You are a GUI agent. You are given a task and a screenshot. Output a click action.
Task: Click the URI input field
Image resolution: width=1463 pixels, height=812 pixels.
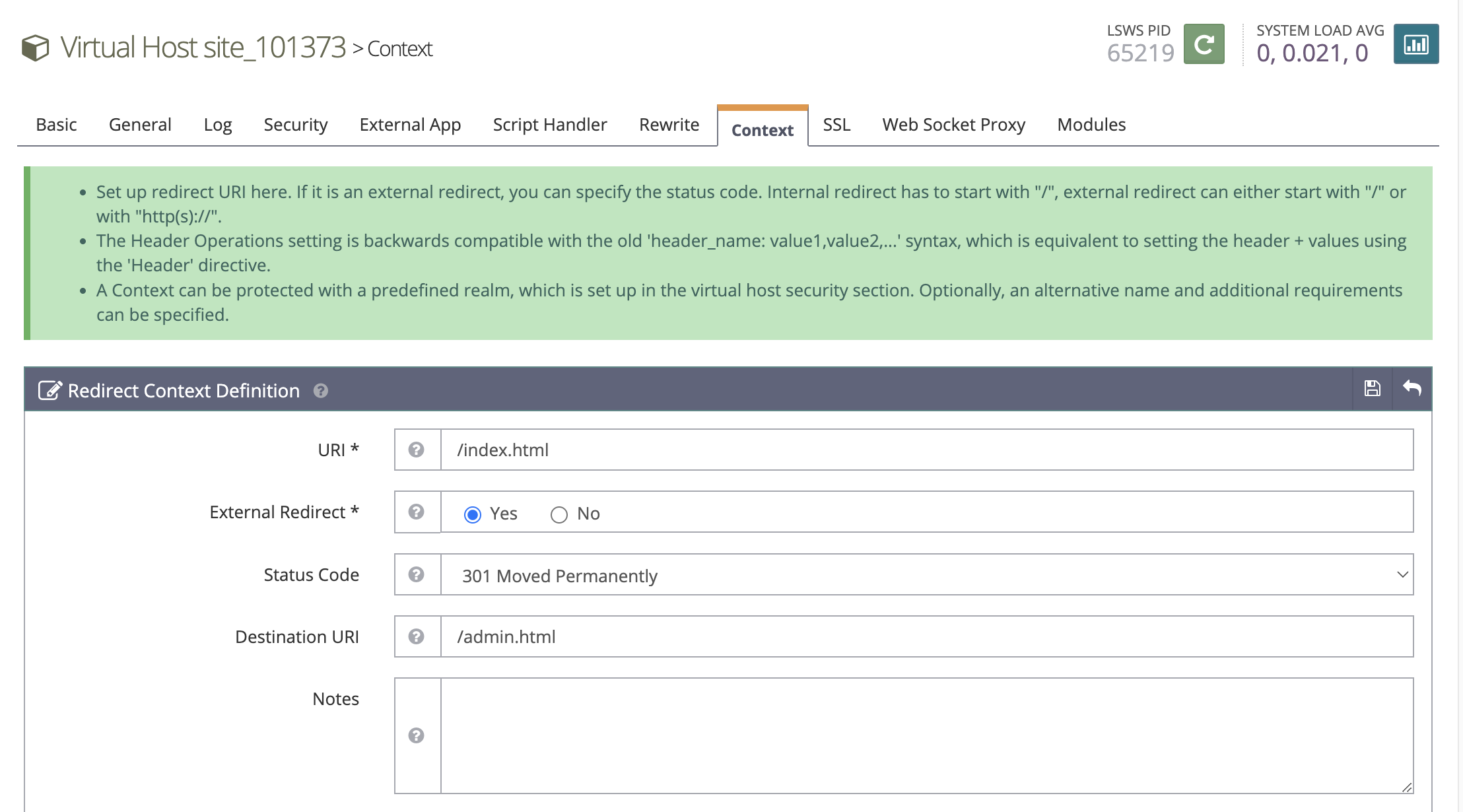927,450
